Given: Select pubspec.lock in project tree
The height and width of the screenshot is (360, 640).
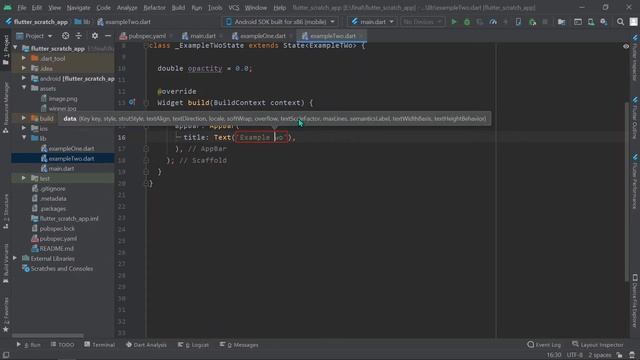Looking at the screenshot, I should tap(53, 228).
